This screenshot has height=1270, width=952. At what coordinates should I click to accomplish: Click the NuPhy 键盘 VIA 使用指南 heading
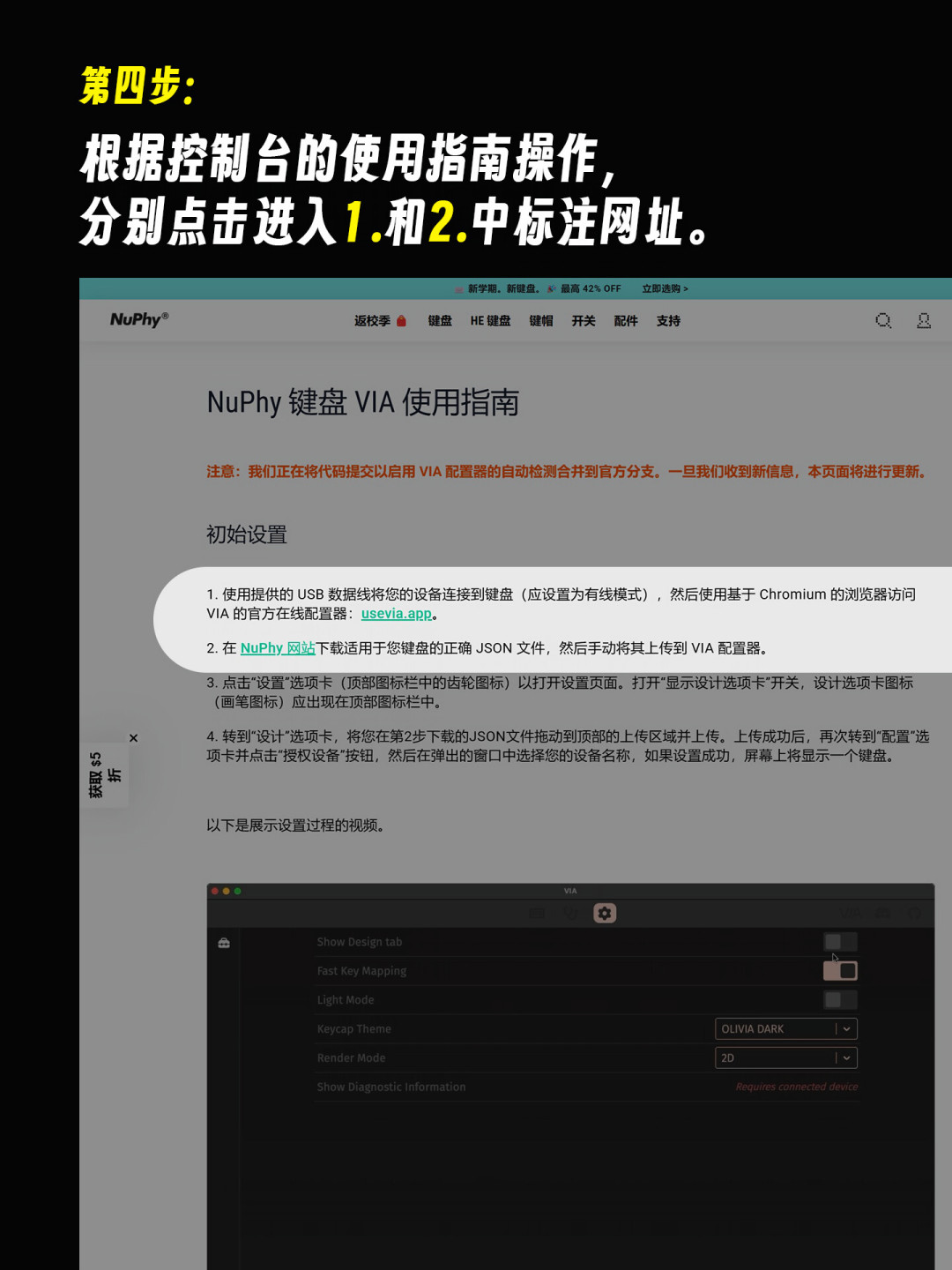[363, 403]
